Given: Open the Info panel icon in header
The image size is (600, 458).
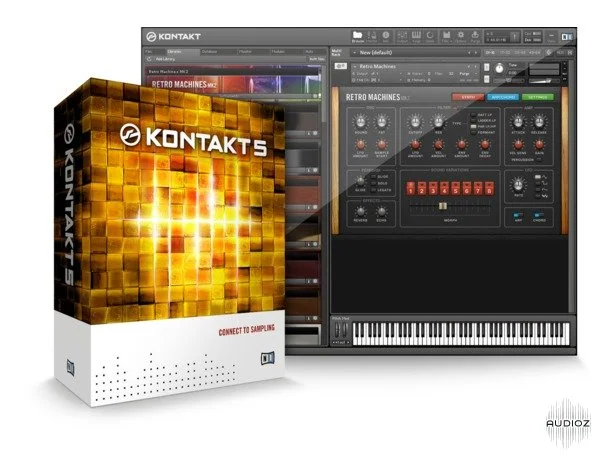Looking at the screenshot, I should (386, 36).
